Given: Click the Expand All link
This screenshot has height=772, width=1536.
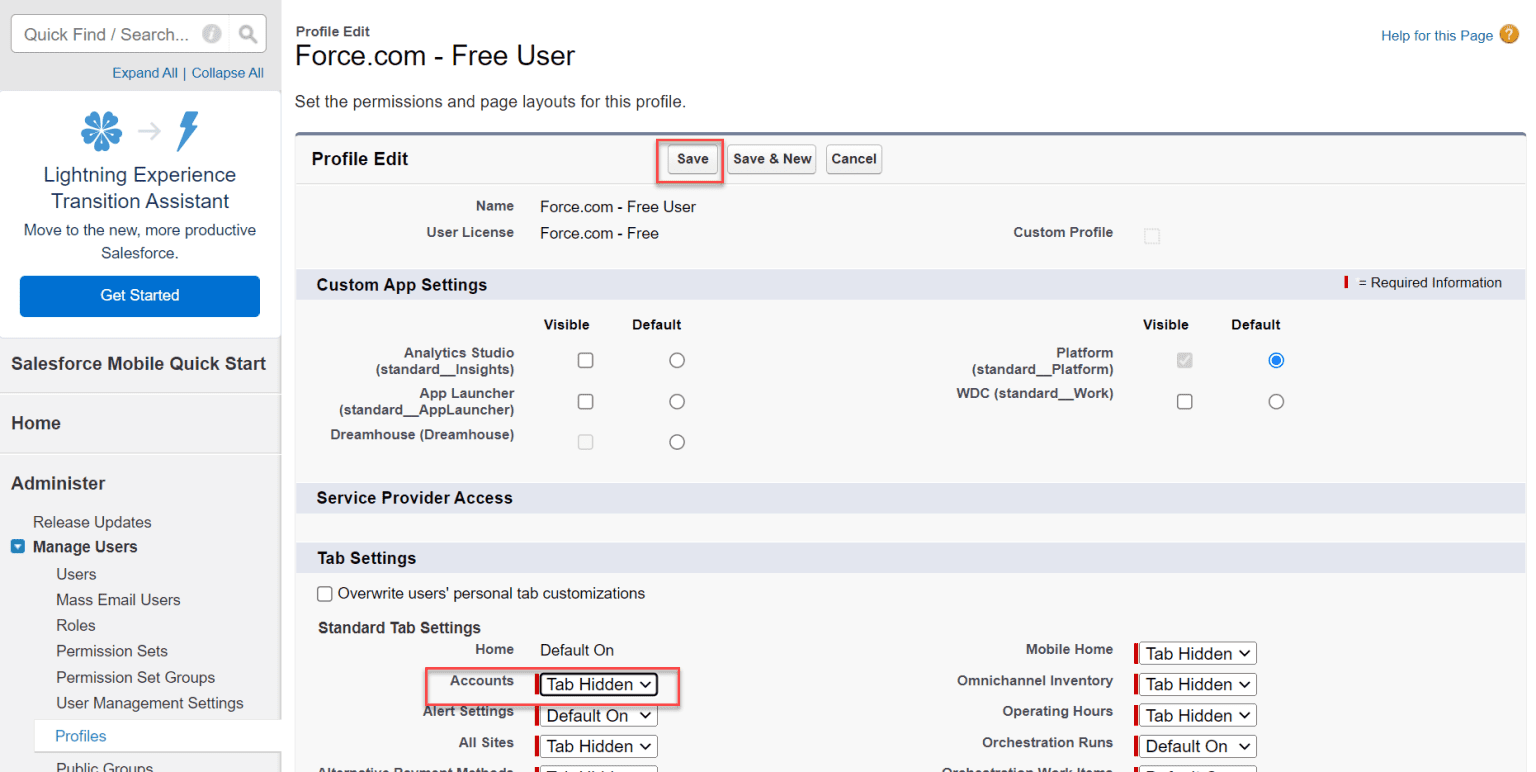Looking at the screenshot, I should [x=145, y=73].
